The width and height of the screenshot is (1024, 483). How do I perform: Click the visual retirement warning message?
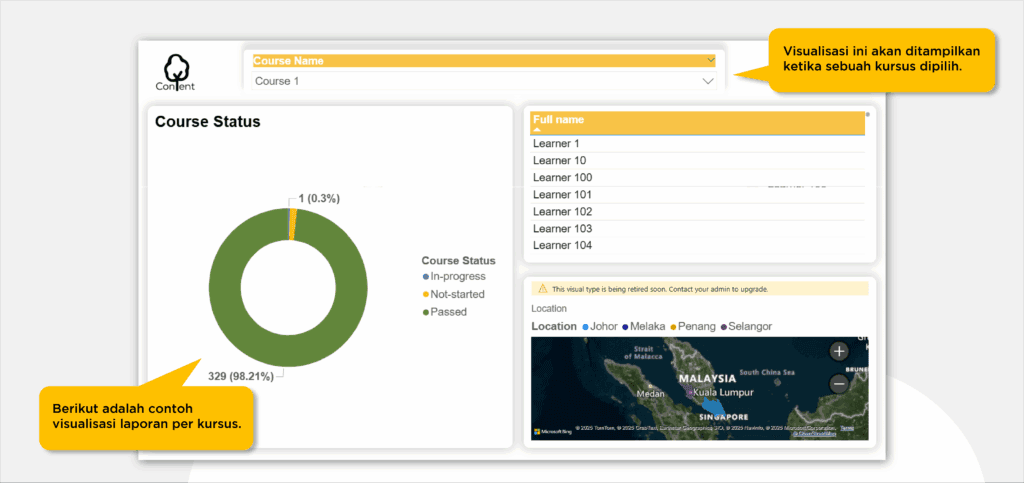tap(660, 288)
